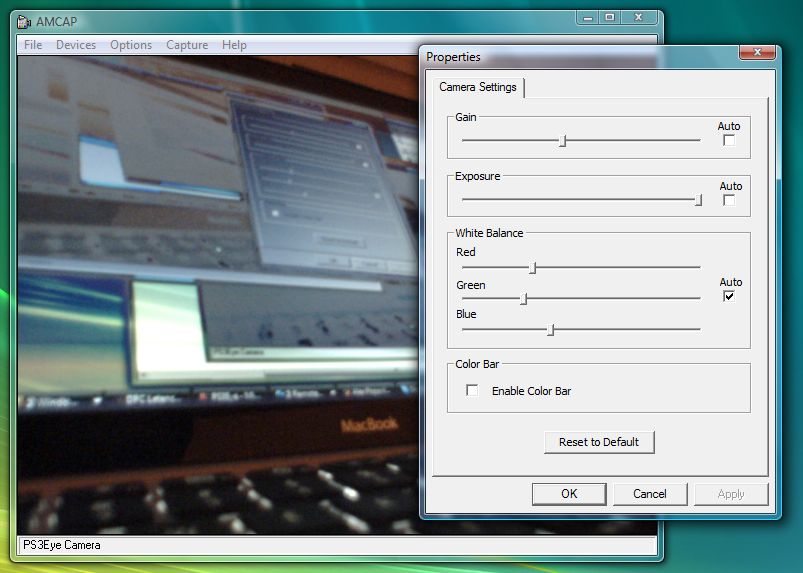Close the Properties dialog window

[757, 52]
